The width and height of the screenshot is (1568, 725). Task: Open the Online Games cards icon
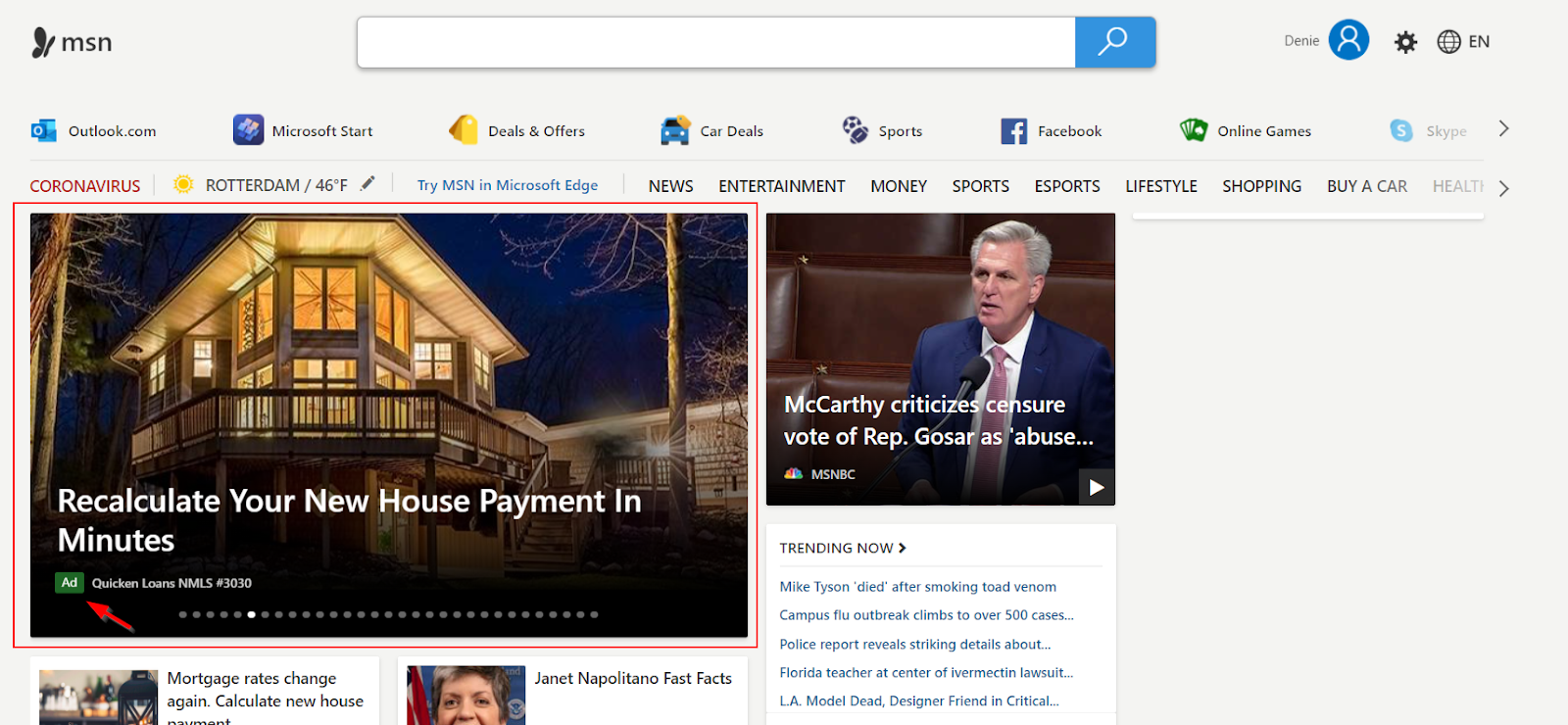tap(1194, 130)
